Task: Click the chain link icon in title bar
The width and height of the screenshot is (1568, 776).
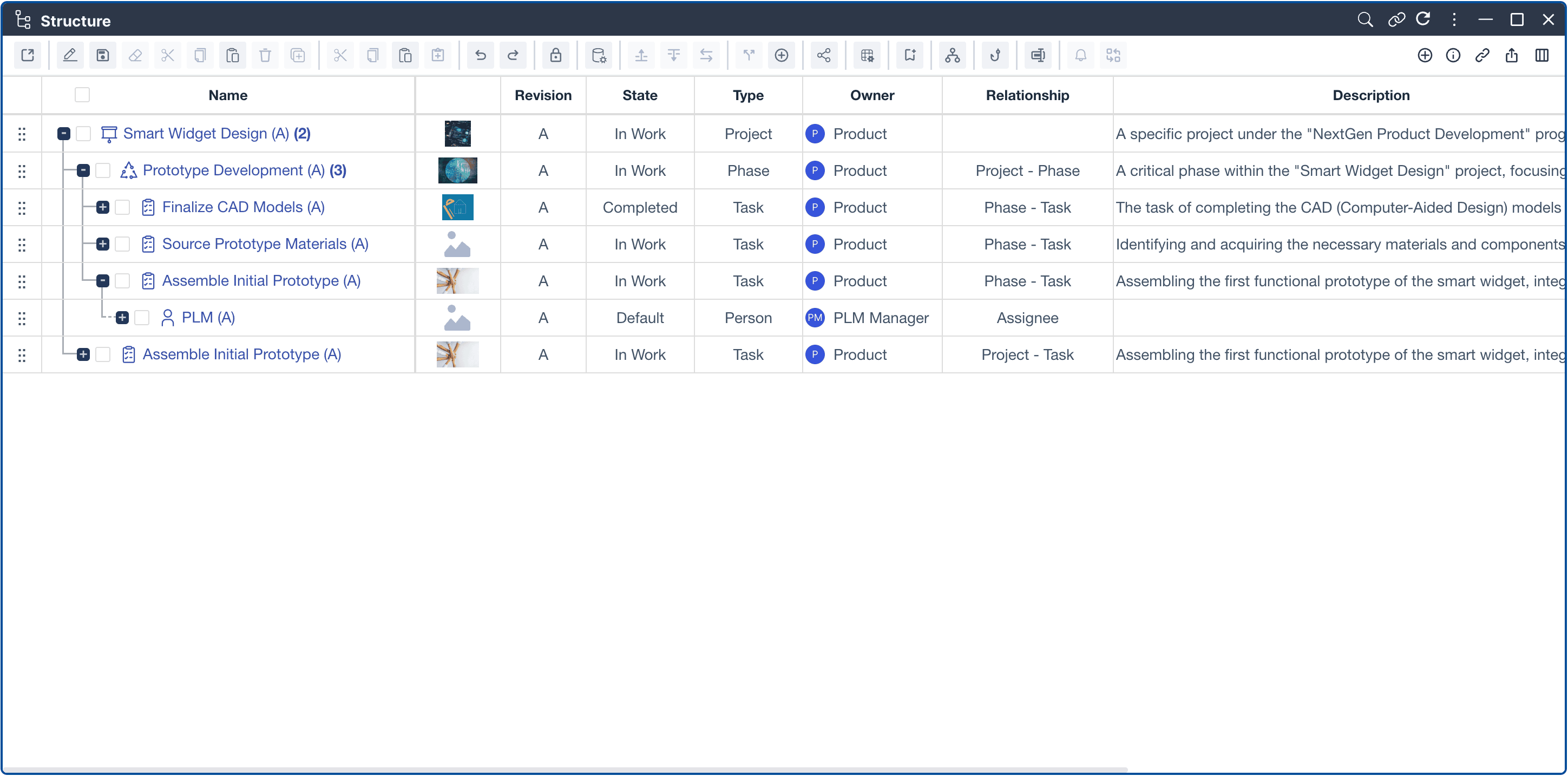Action: point(1396,19)
